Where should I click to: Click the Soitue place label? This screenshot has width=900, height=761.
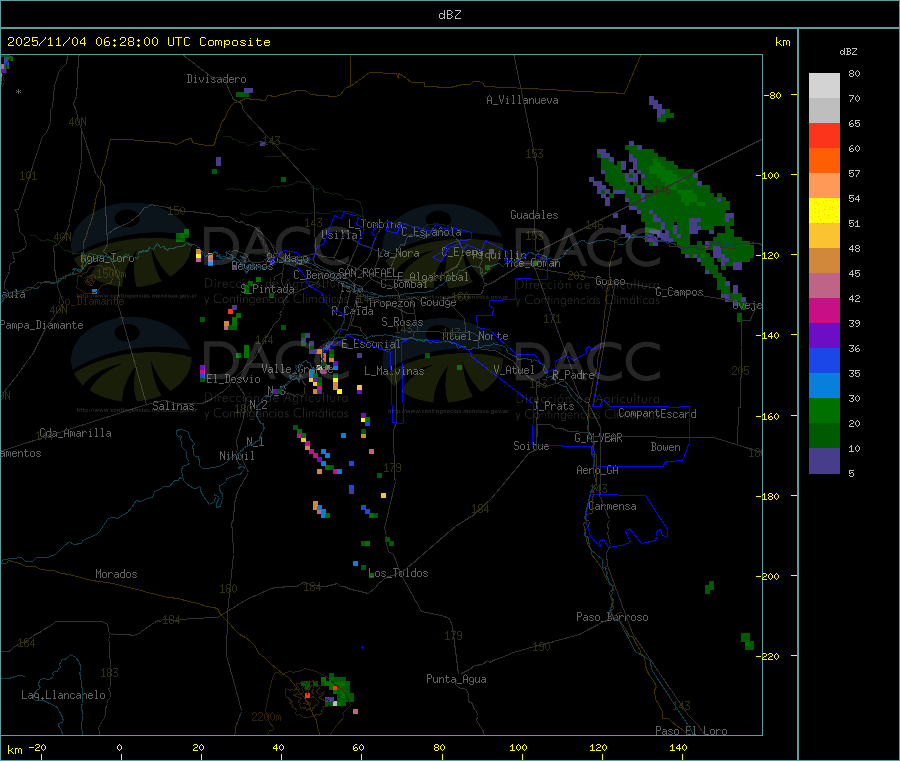coord(531,446)
